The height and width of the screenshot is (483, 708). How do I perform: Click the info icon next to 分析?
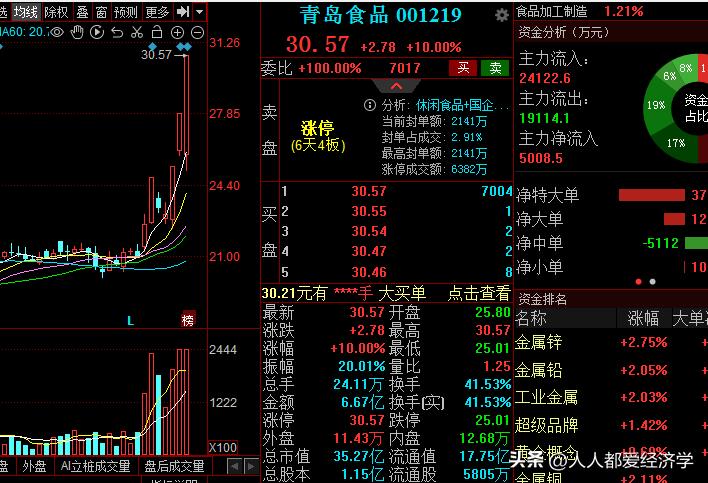[x=369, y=105]
